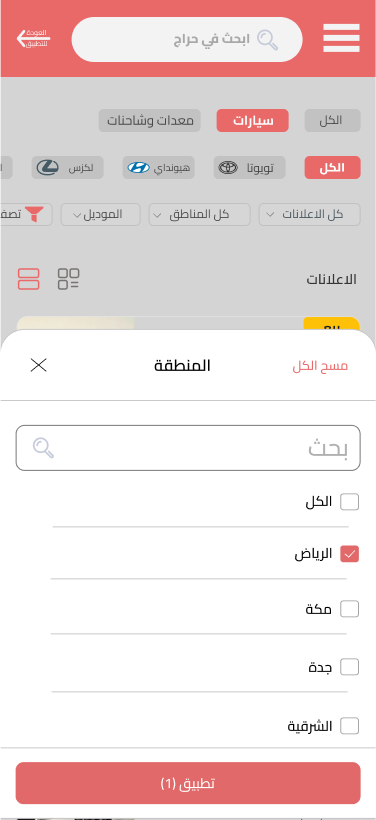
Task: Click the مسح الكل clear link
Action: pyautogui.click(x=320, y=366)
